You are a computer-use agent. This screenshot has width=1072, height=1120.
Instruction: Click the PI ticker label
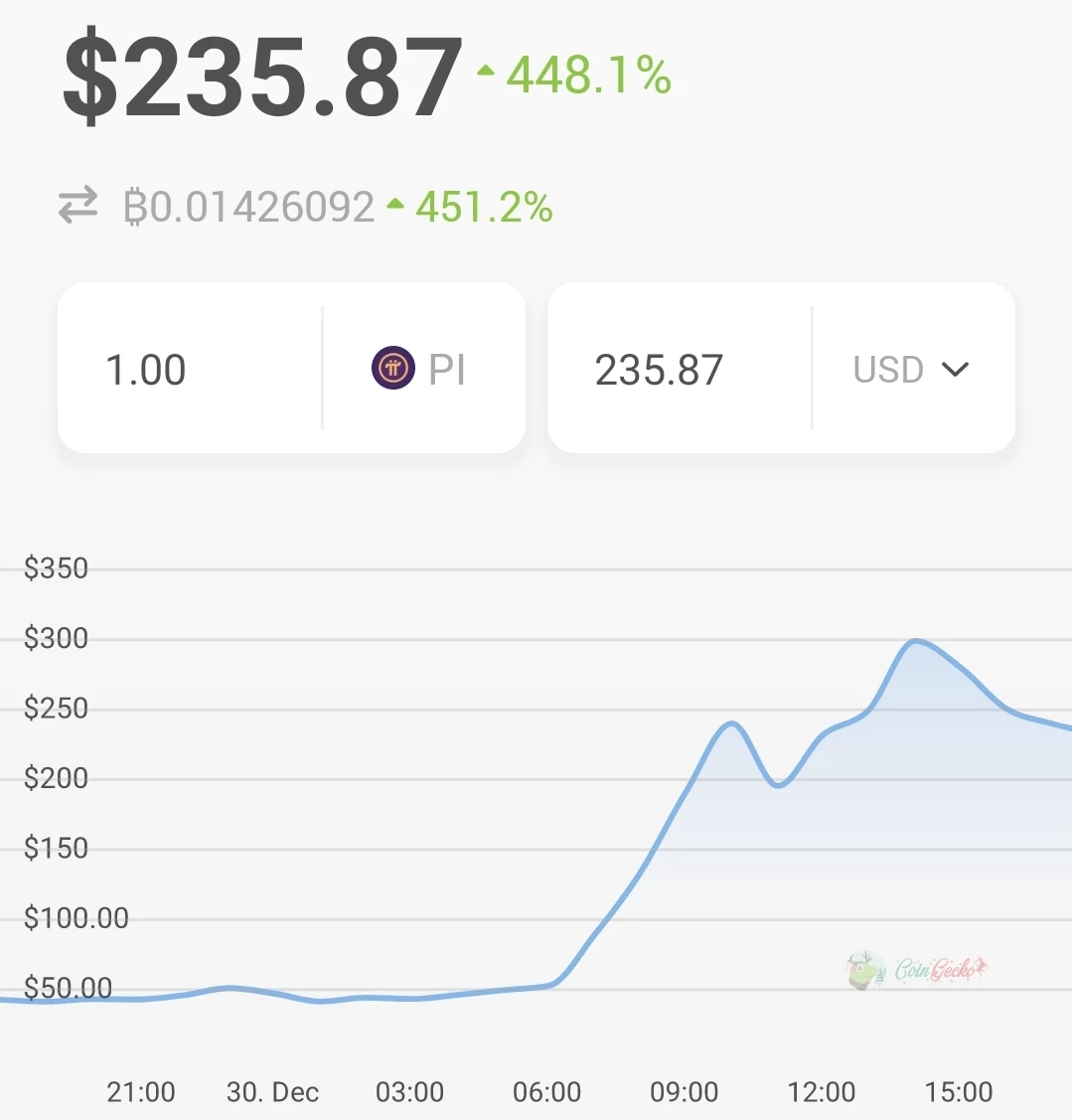pyautogui.click(x=447, y=370)
